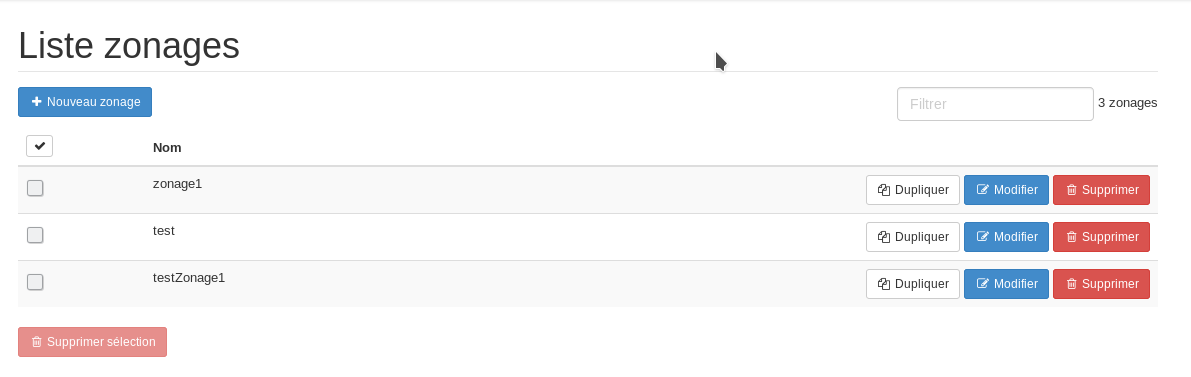Delete the test zonage with Supprimer
The image size is (1191, 377).
[x=1101, y=237]
